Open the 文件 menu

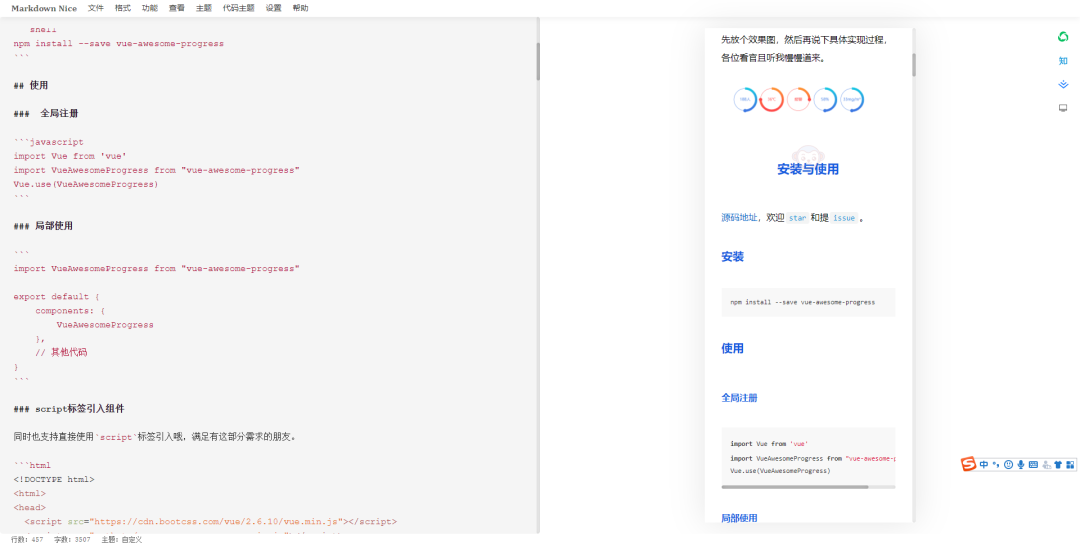click(96, 8)
